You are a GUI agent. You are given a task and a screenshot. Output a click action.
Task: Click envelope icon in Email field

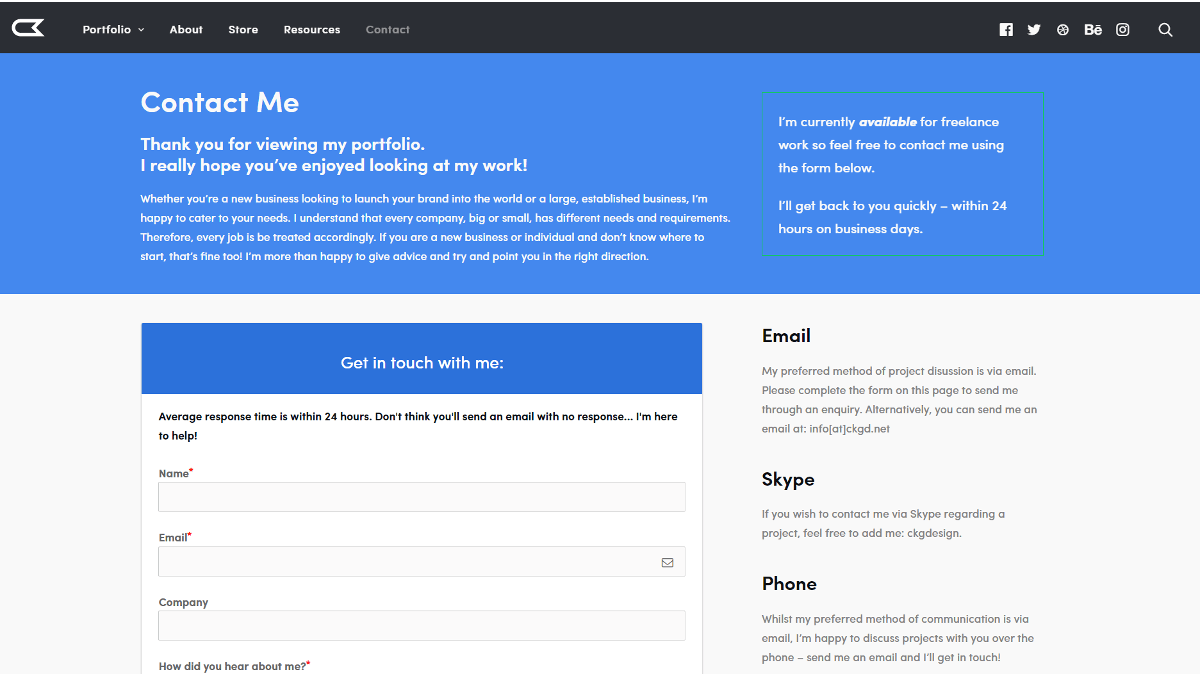[667, 562]
